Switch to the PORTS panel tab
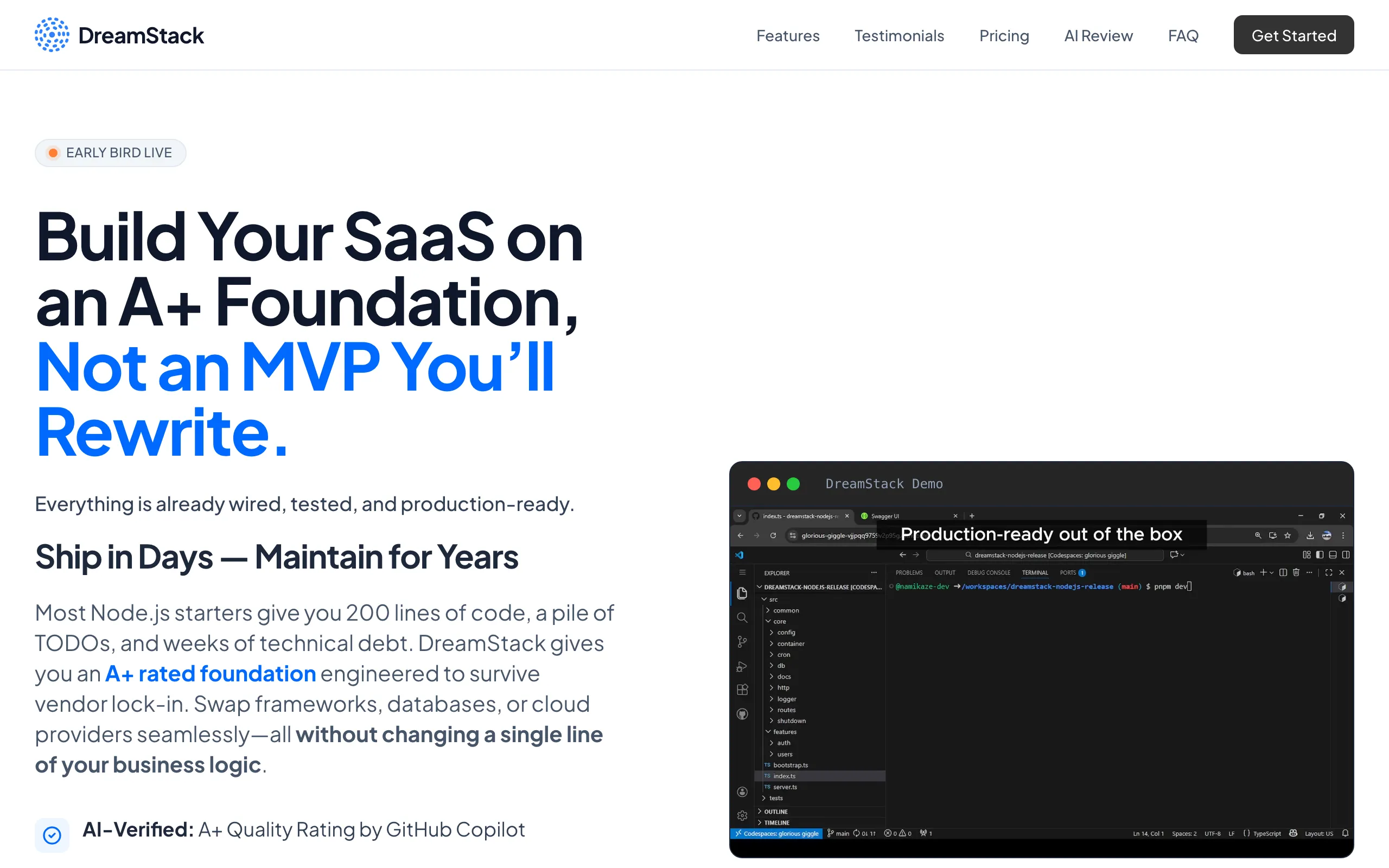 coord(1072,572)
